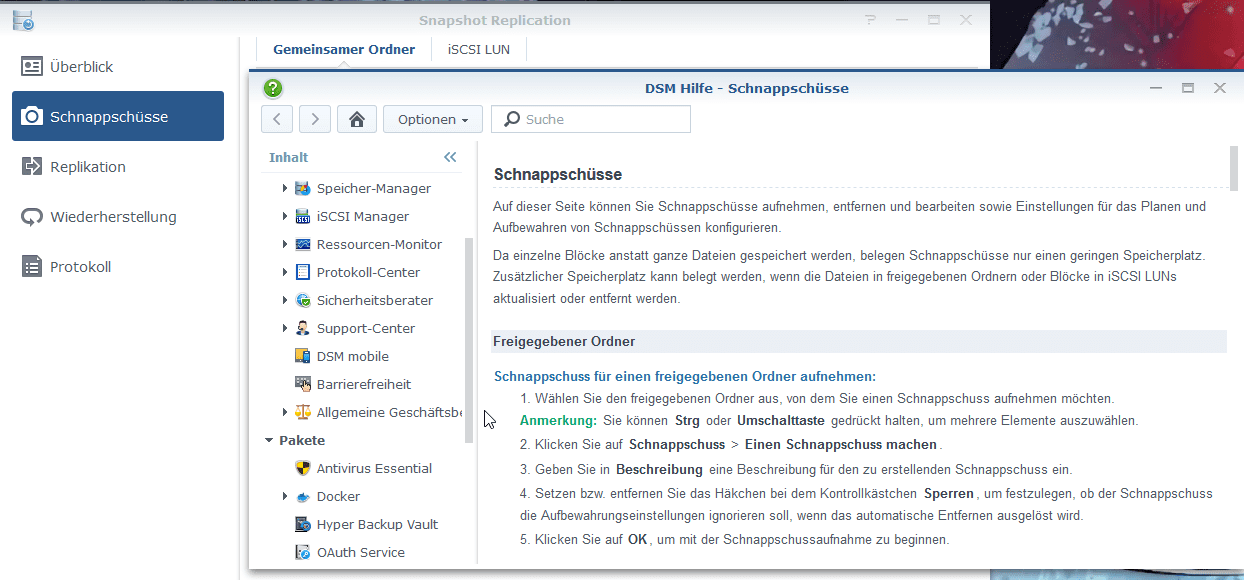This screenshot has height=580, width=1244.
Task: Click the green help question mark icon
Action: tap(273, 88)
